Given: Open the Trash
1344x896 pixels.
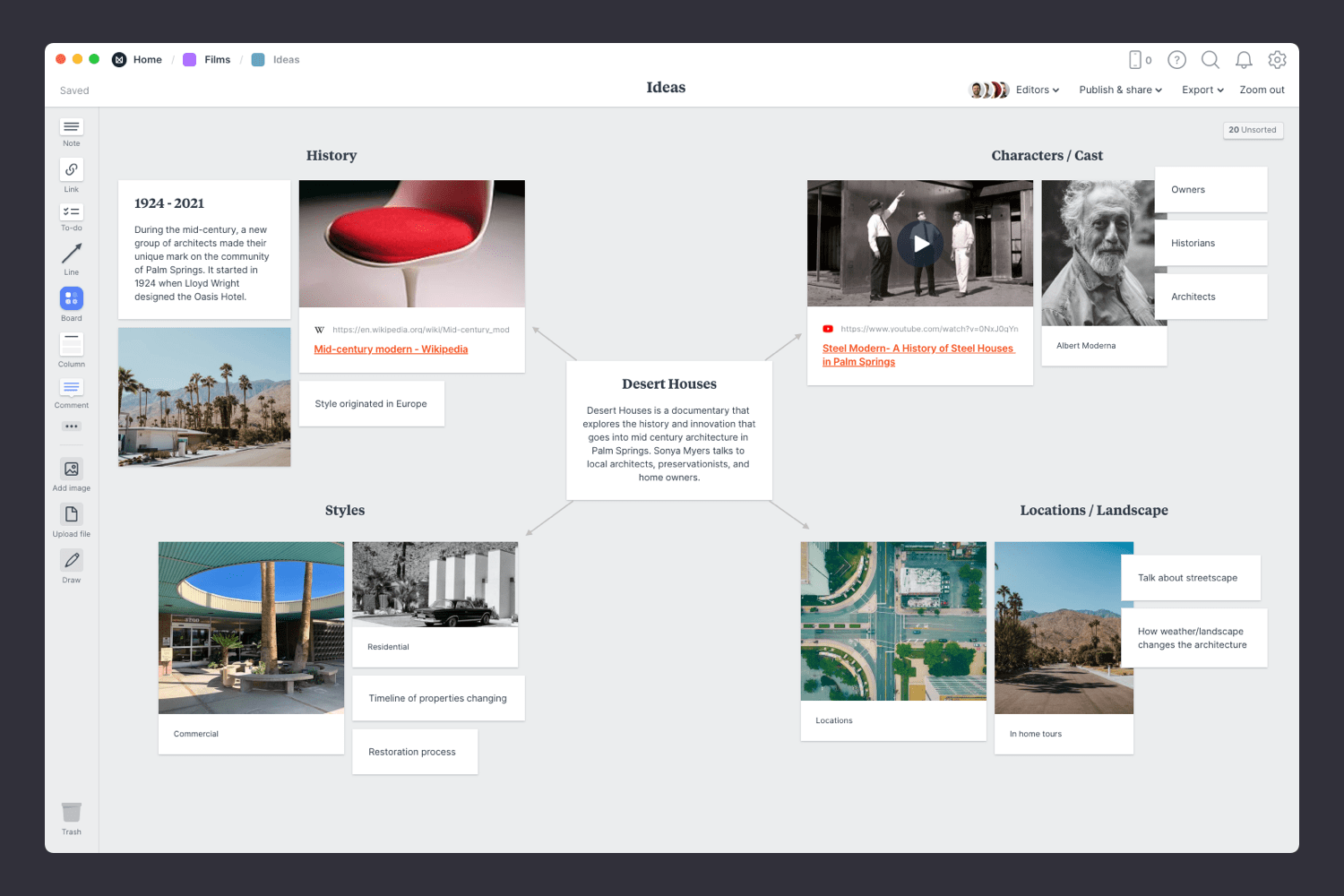Looking at the screenshot, I should (71, 814).
